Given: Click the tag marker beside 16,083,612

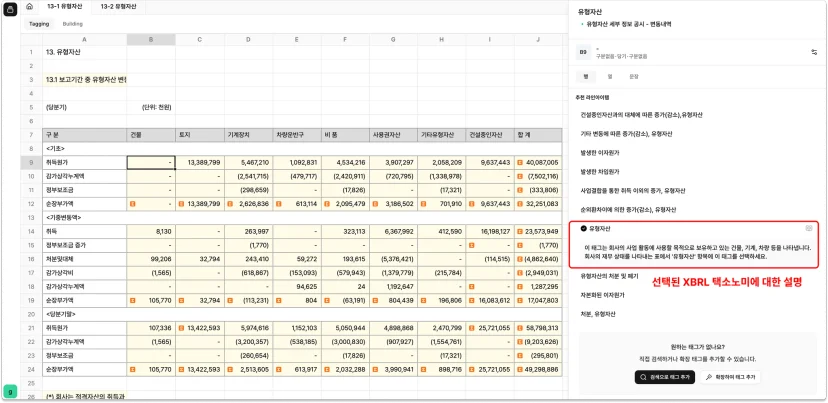Looking at the screenshot, I should 472,299.
